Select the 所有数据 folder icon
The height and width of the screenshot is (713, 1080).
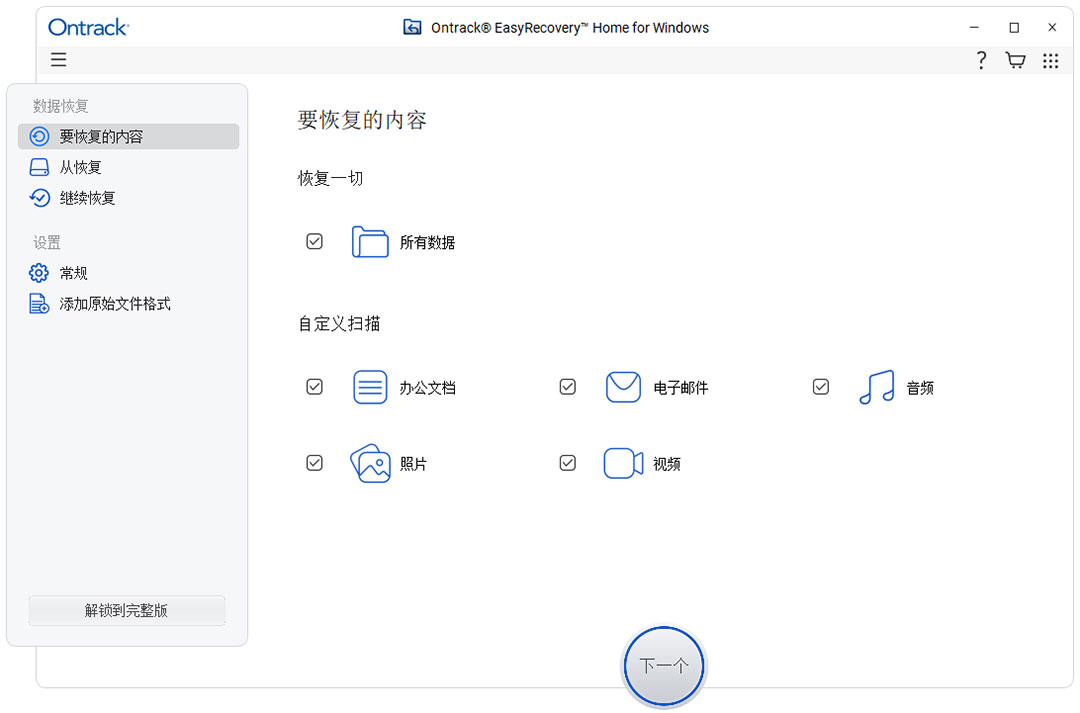(370, 241)
